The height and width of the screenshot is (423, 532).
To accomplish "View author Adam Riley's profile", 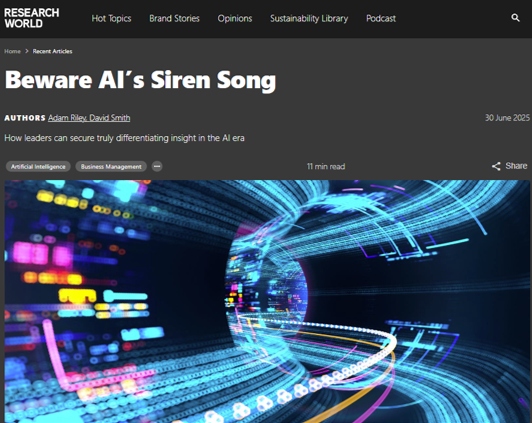I will pyautogui.click(x=68, y=118).
